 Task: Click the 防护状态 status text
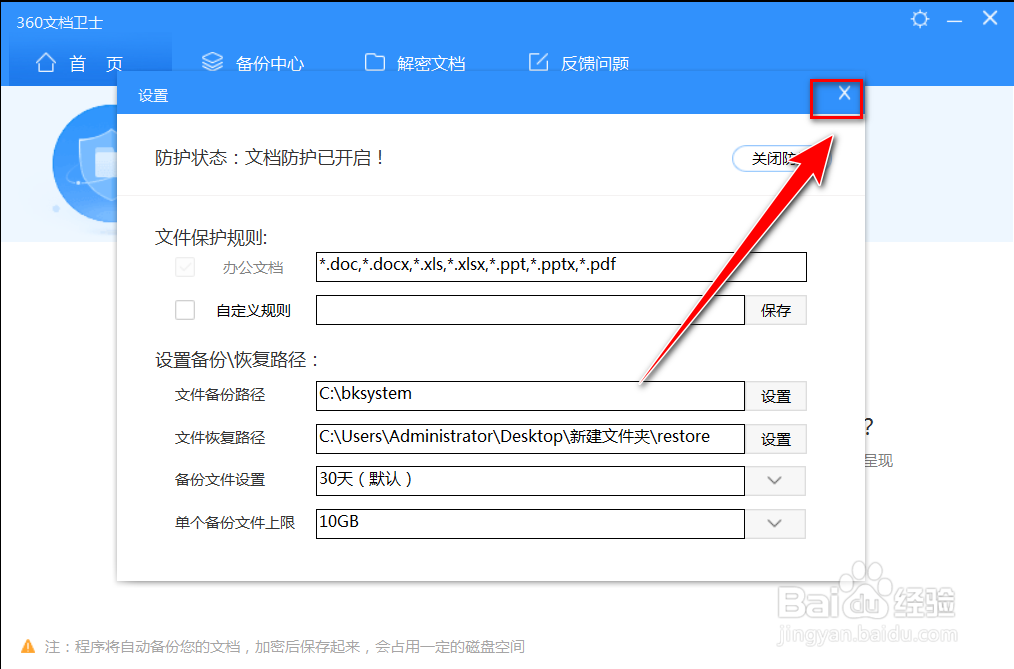[270, 158]
